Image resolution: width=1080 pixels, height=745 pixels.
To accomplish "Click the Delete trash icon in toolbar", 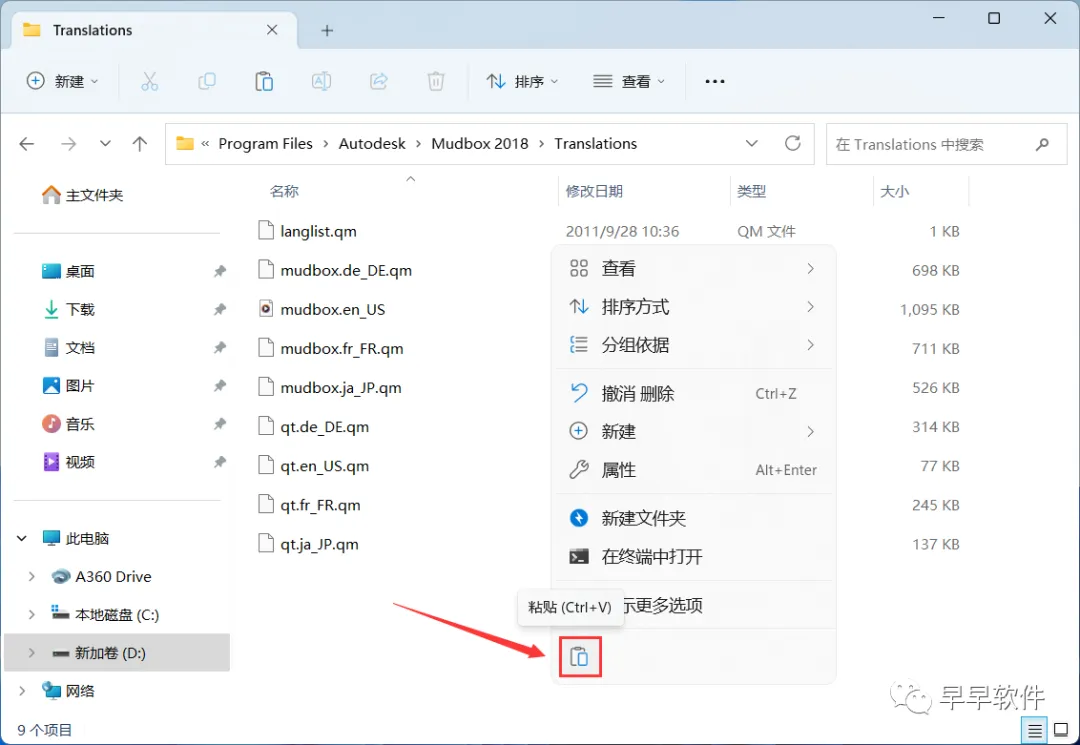I will (435, 81).
